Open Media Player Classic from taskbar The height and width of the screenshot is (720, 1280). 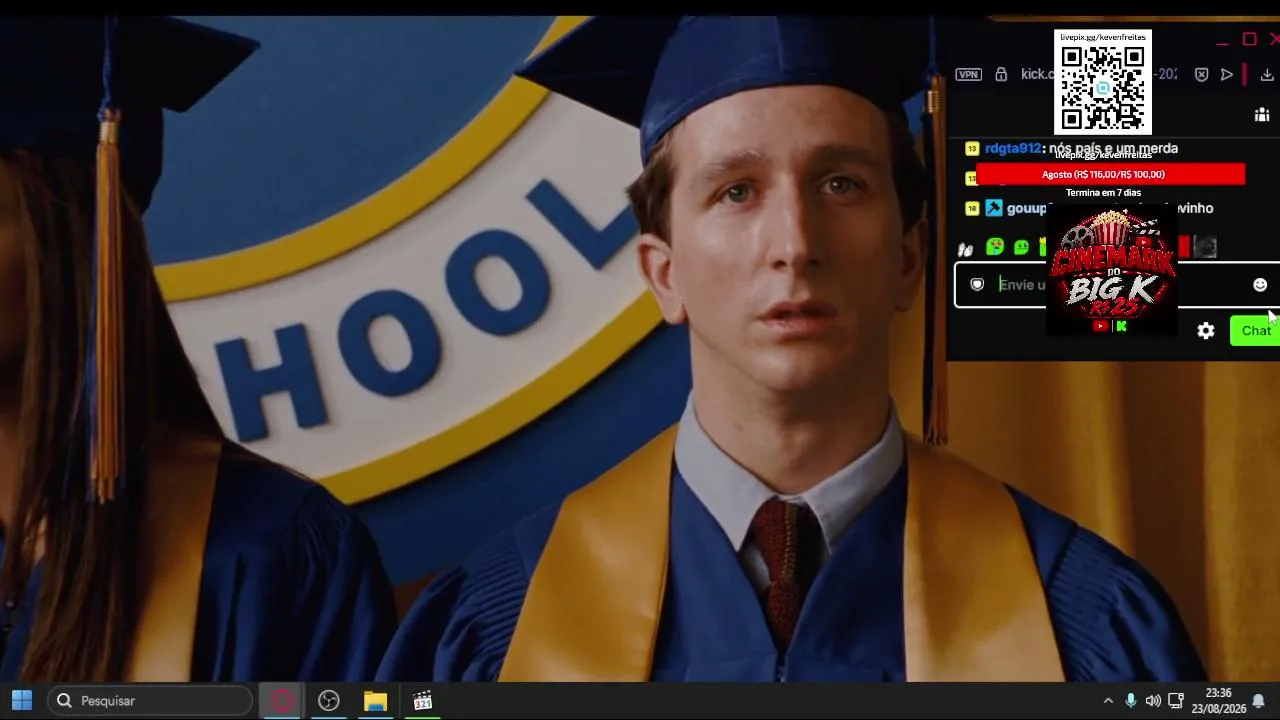422,701
